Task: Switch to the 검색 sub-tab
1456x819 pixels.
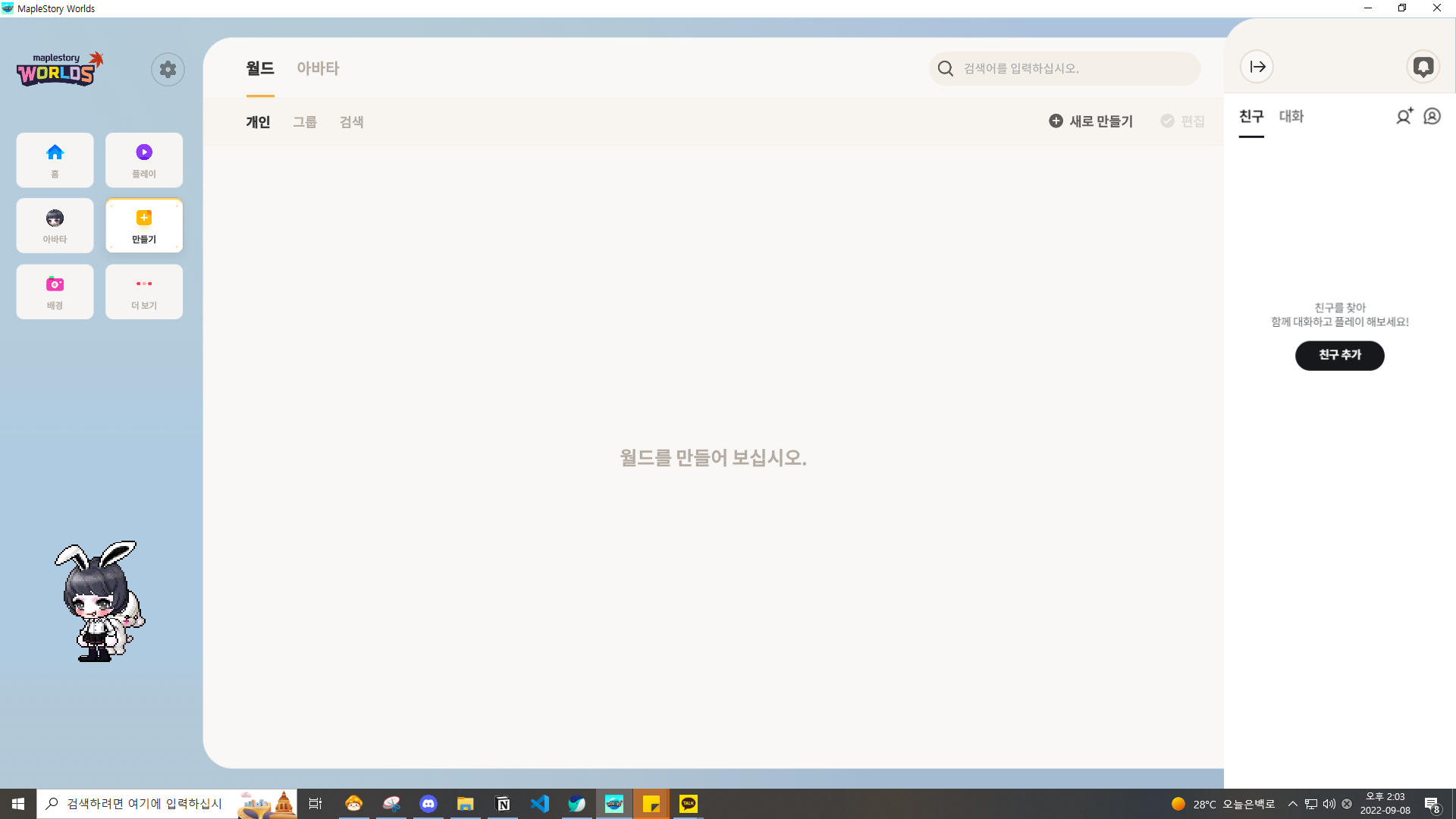Action: tap(351, 122)
